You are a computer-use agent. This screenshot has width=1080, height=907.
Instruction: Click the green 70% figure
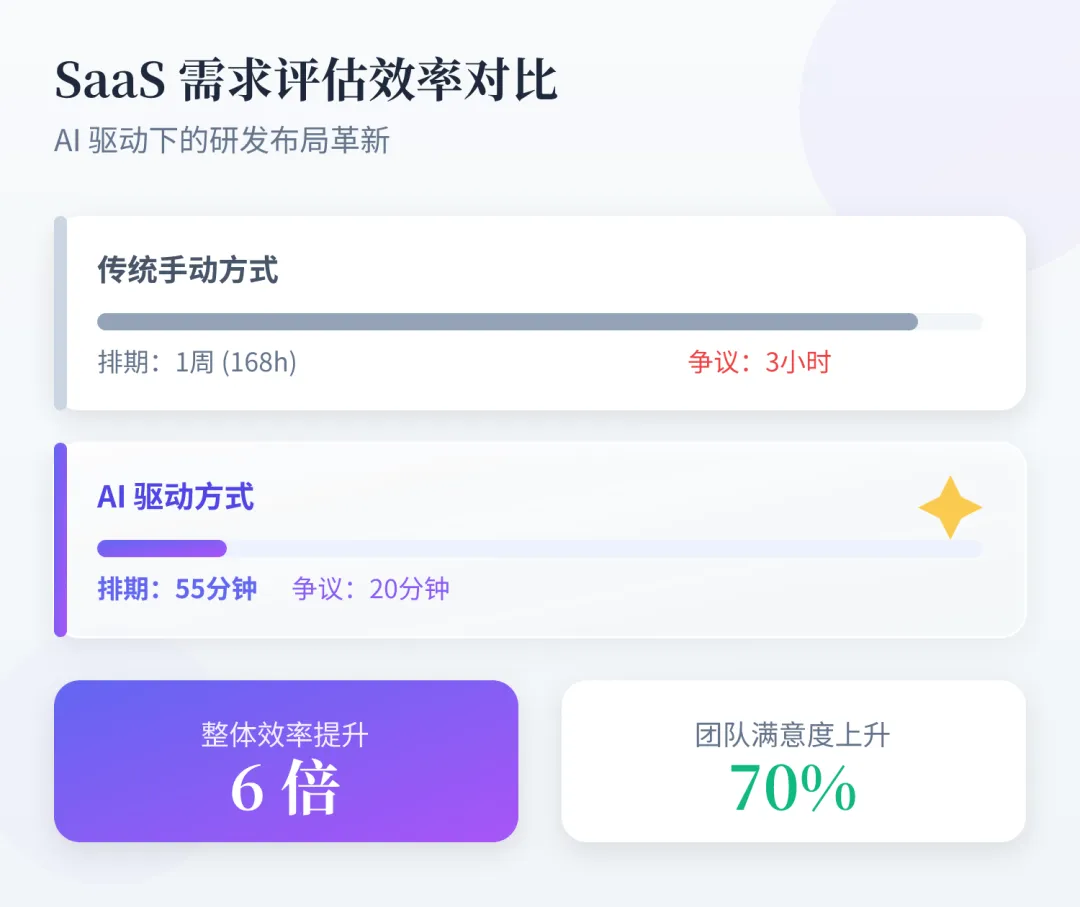click(793, 789)
